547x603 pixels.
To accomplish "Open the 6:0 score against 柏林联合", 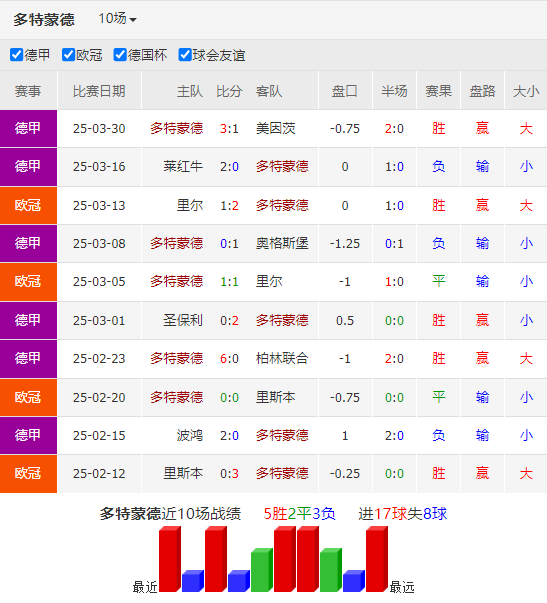I will 229,359.
